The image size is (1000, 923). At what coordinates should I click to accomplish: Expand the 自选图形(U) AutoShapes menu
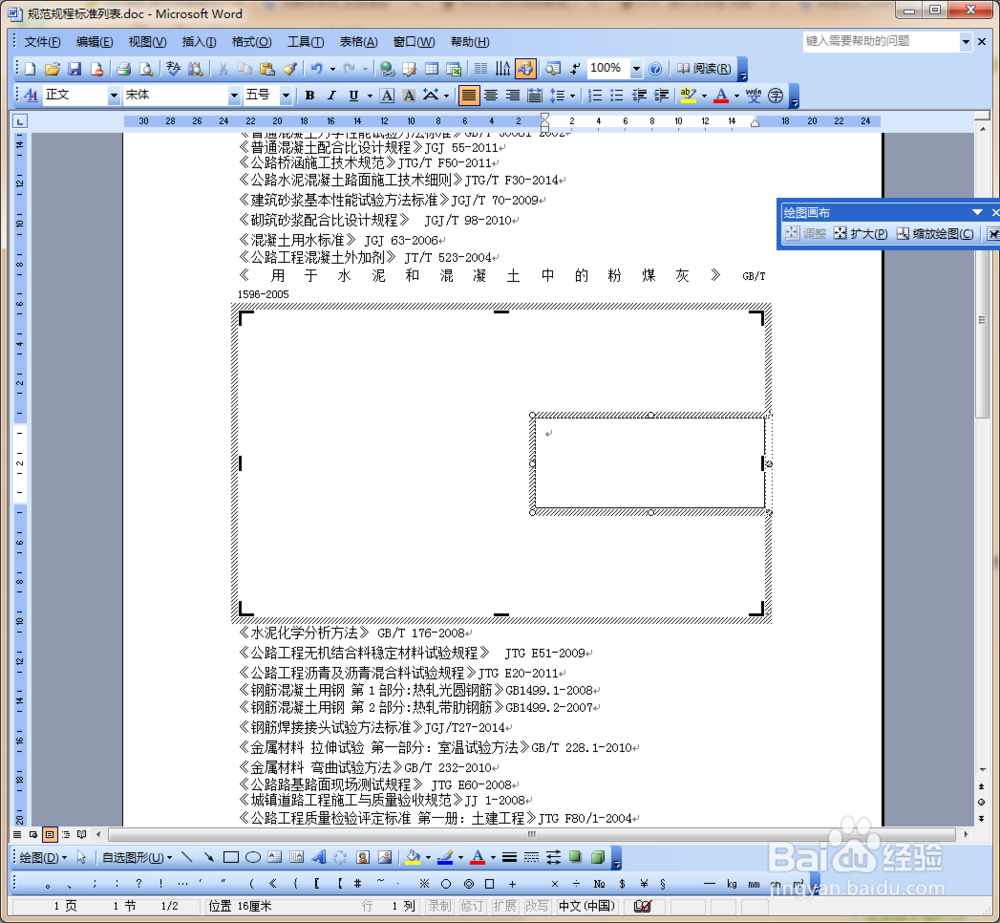137,857
